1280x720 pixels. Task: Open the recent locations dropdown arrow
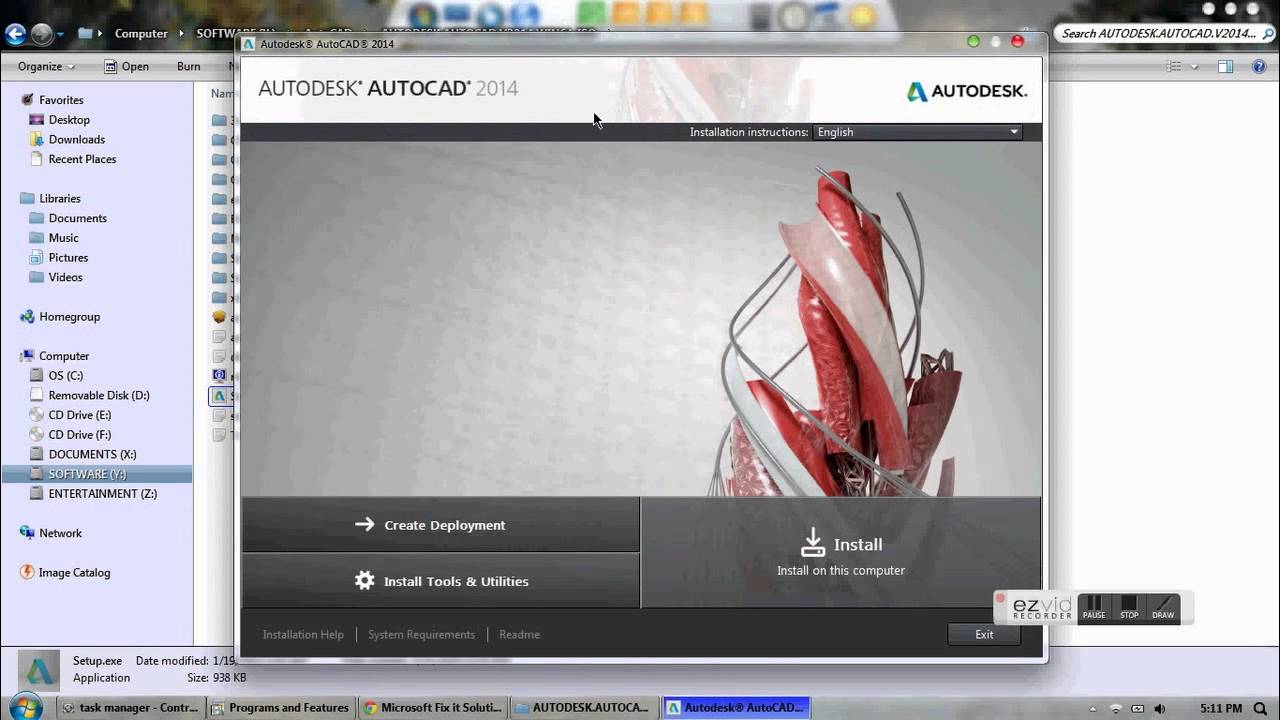pyautogui.click(x=61, y=34)
